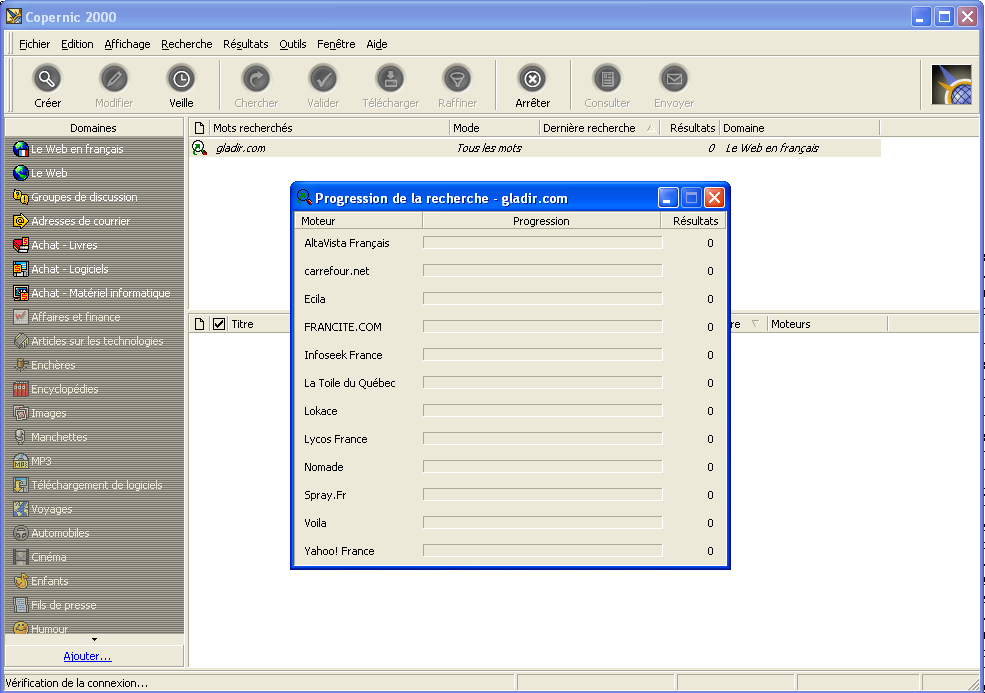Choose the Groupes de discussion domain
This screenshot has height=693, width=985.
[84, 197]
